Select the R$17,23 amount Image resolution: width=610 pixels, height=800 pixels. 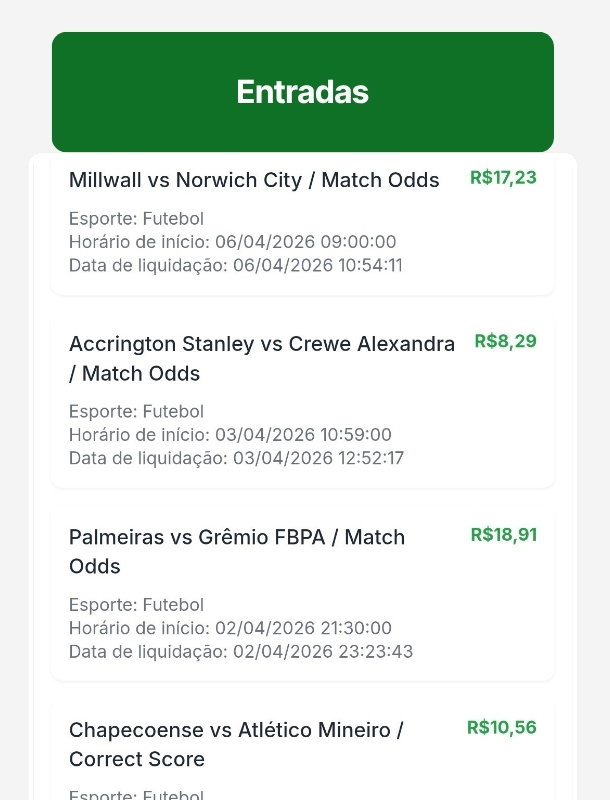pos(503,178)
